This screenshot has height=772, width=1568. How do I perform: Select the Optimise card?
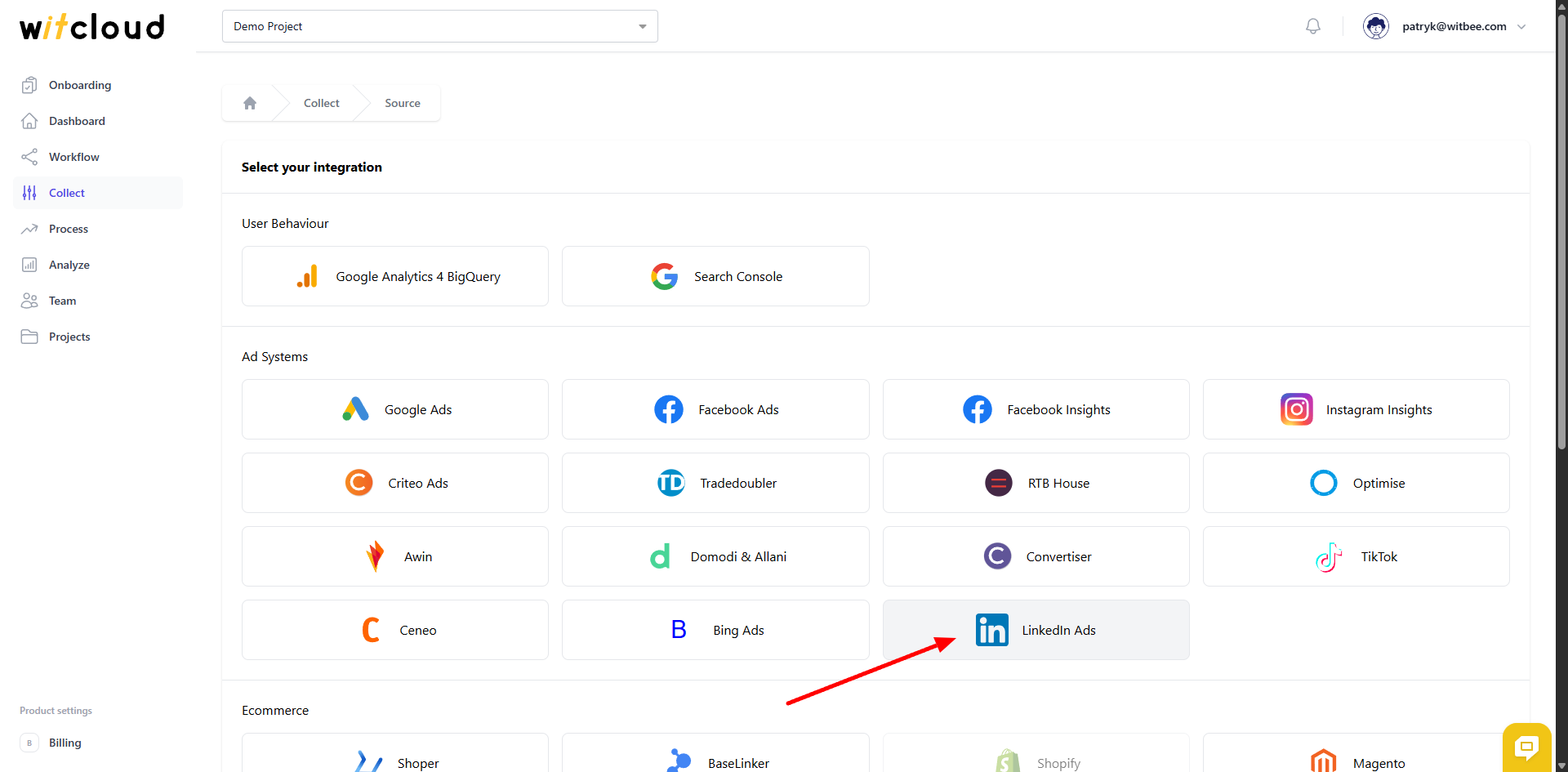(1356, 483)
